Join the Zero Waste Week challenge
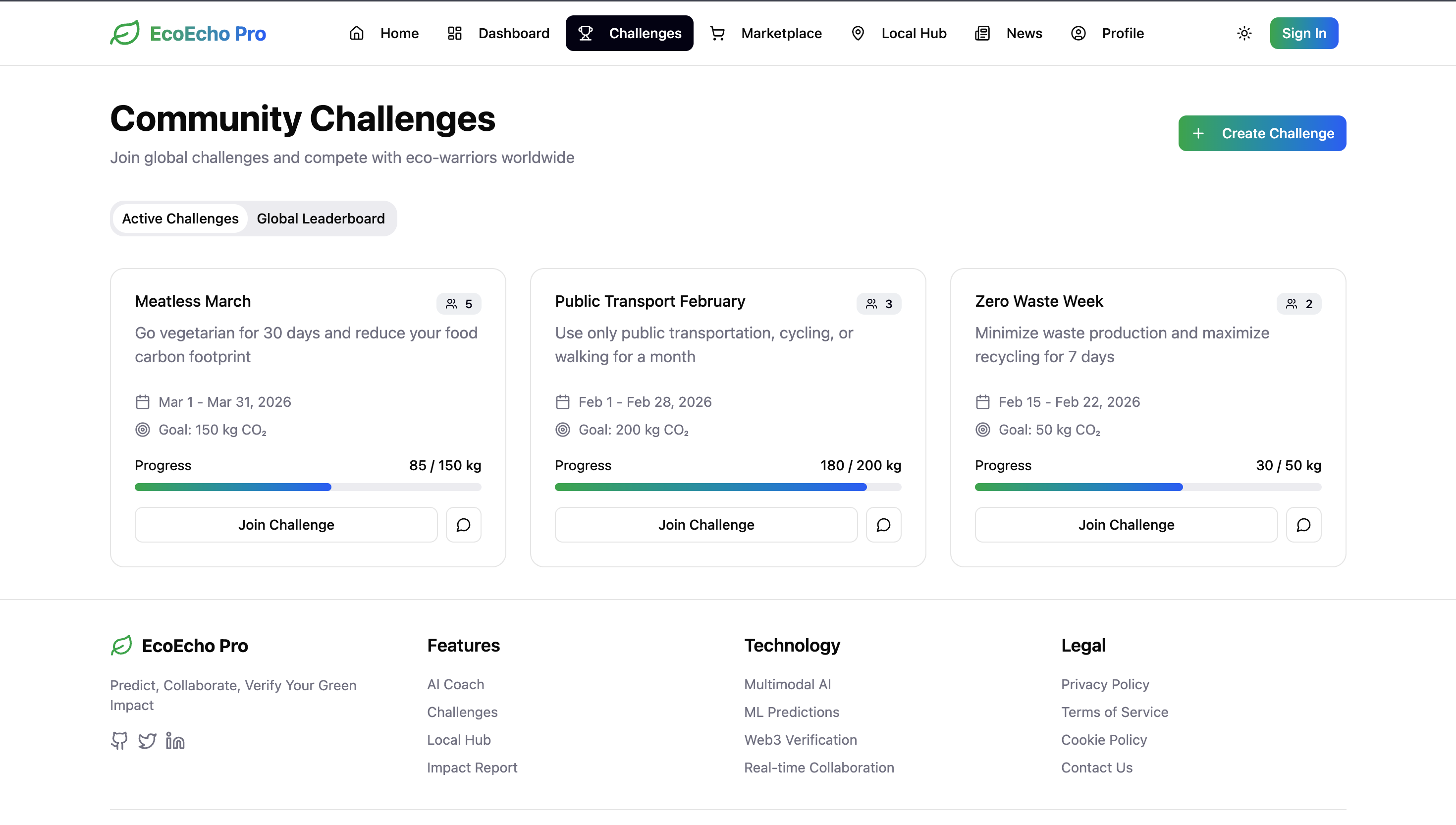The image size is (1456, 825). (1126, 525)
